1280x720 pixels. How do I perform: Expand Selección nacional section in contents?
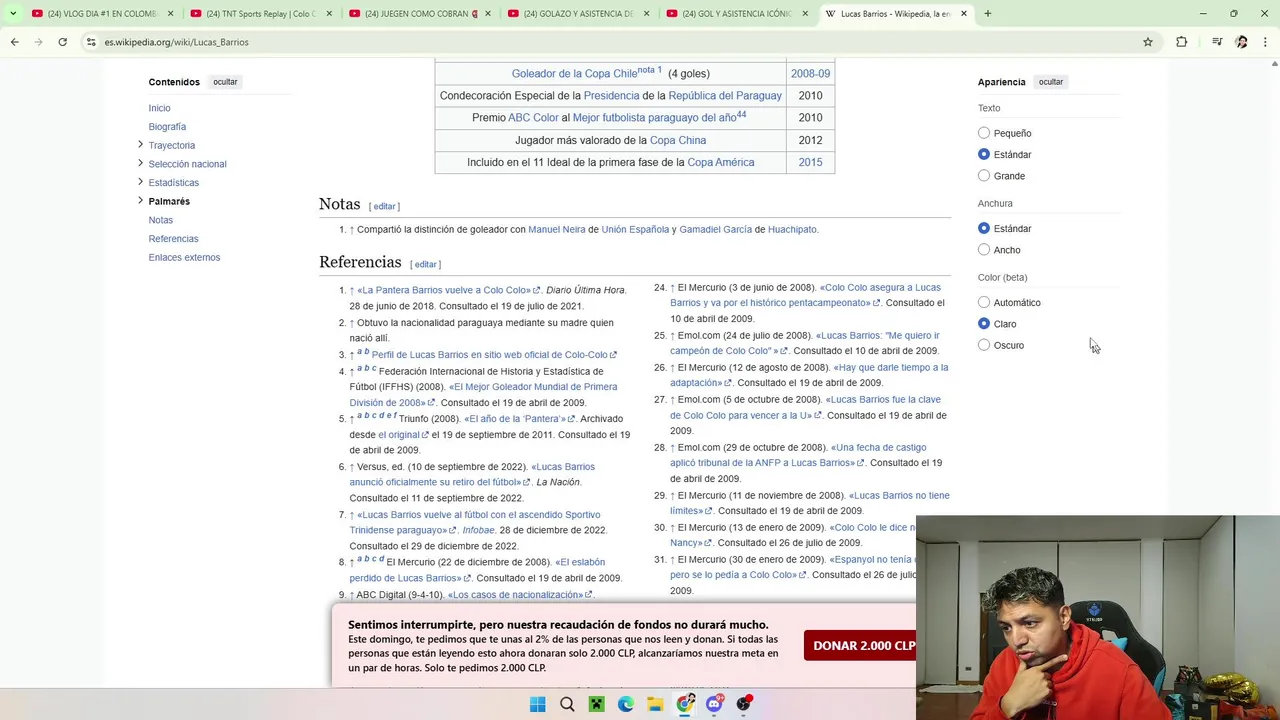click(140, 164)
